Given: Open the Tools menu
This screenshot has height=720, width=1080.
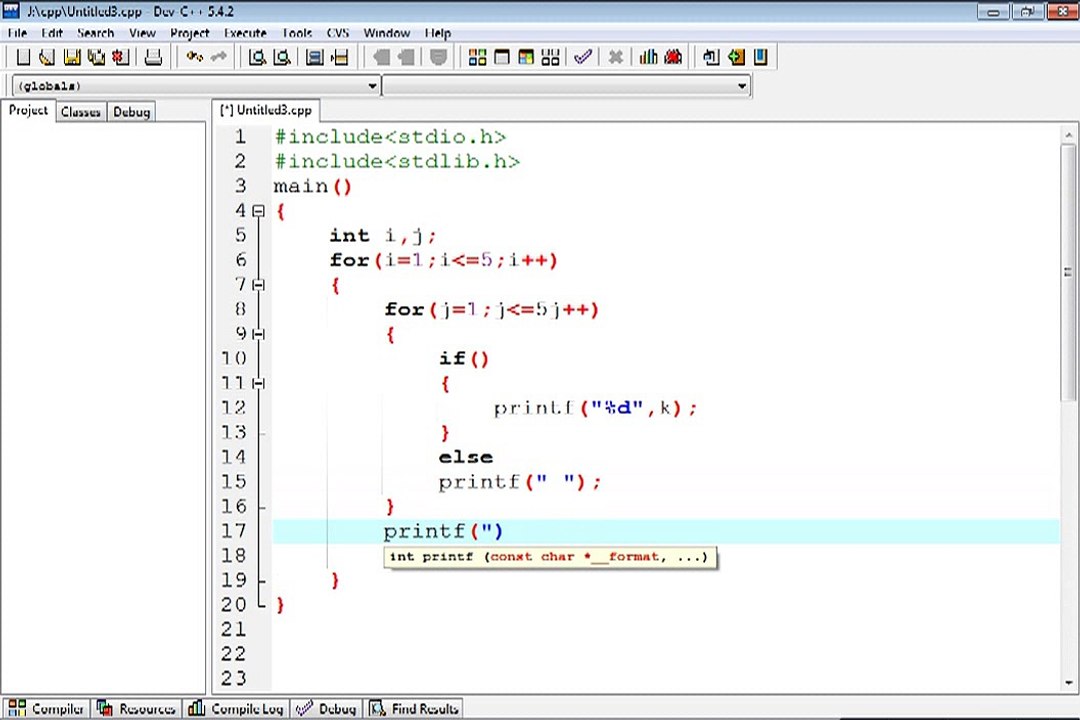Looking at the screenshot, I should coord(297,32).
